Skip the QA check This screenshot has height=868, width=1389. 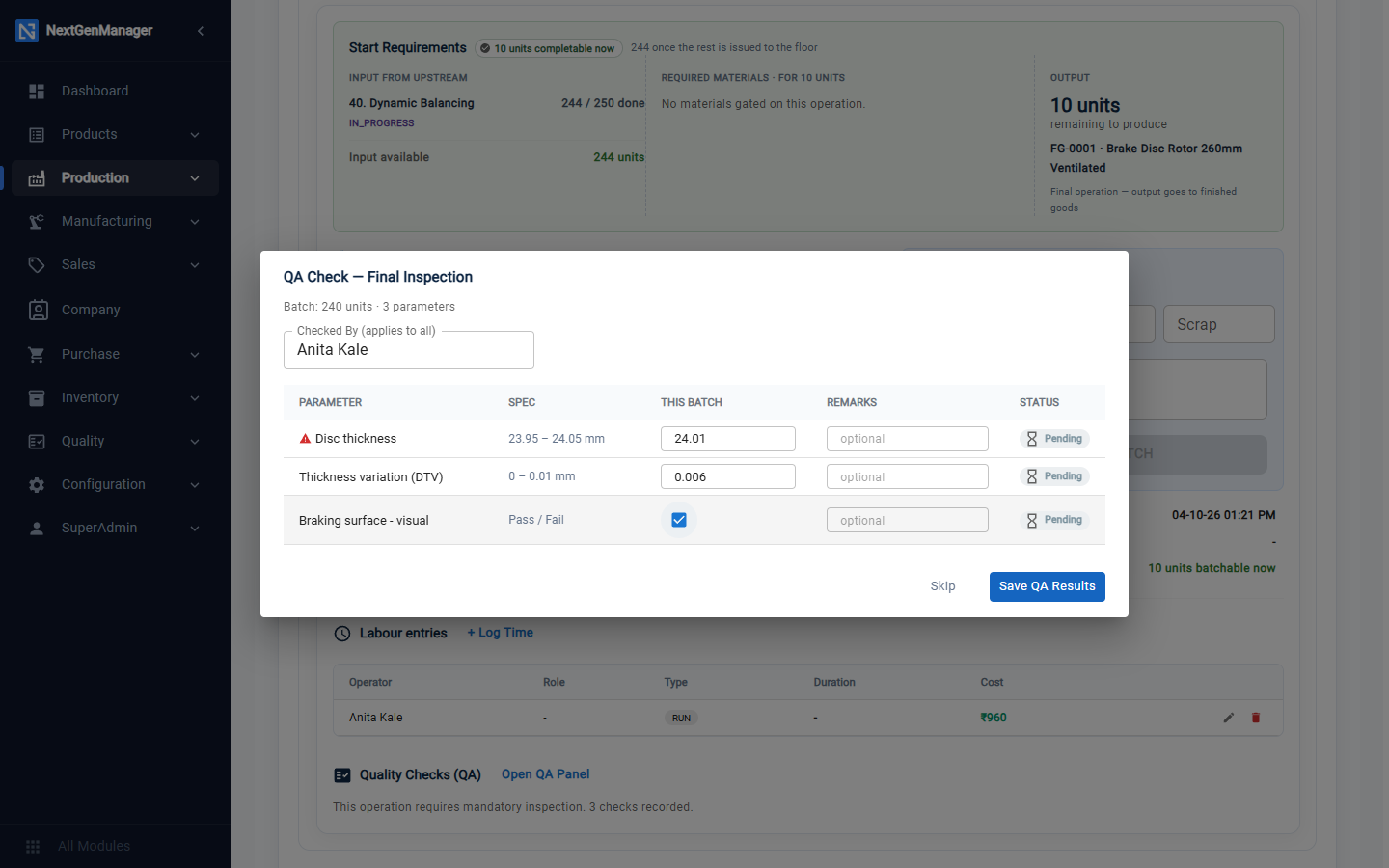pos(942,586)
